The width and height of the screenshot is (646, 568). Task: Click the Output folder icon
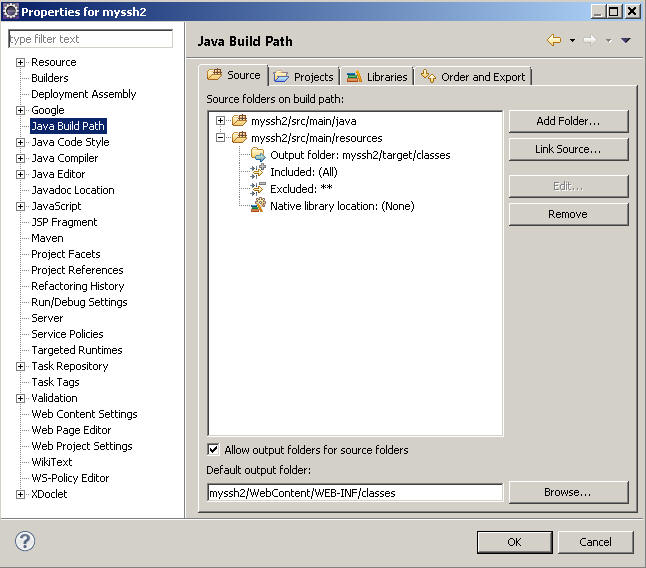(258, 154)
